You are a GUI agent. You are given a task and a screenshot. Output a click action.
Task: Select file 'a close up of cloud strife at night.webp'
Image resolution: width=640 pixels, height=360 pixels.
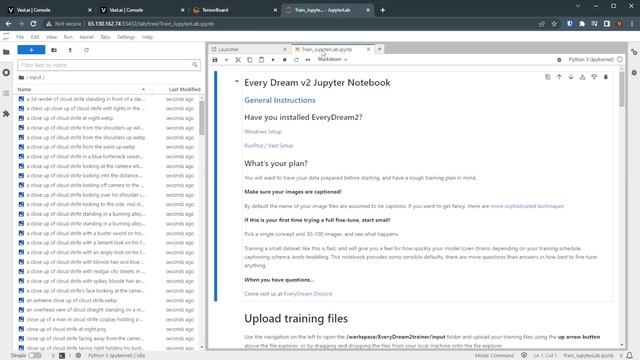point(106,118)
